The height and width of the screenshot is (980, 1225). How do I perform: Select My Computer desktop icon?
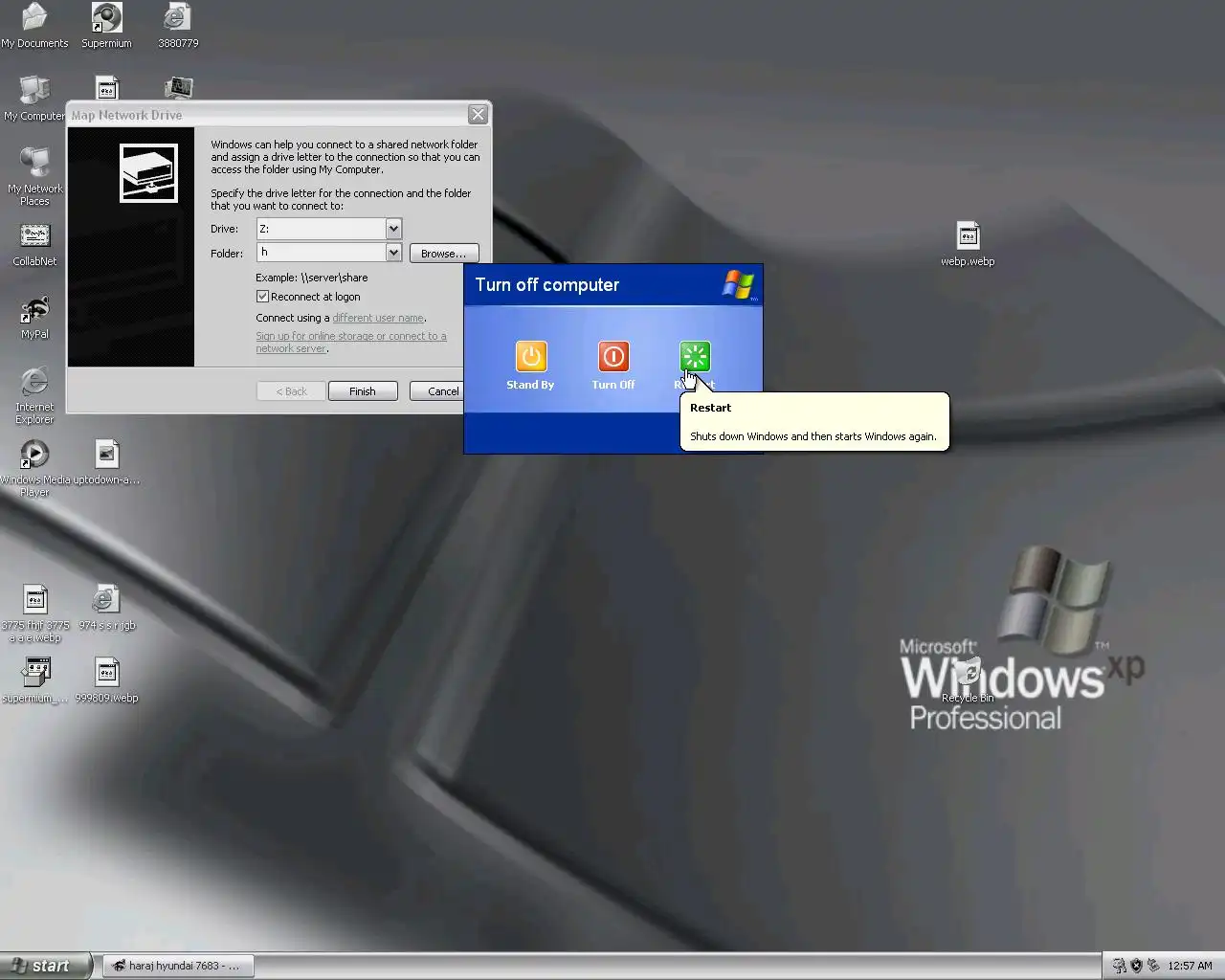(x=34, y=99)
